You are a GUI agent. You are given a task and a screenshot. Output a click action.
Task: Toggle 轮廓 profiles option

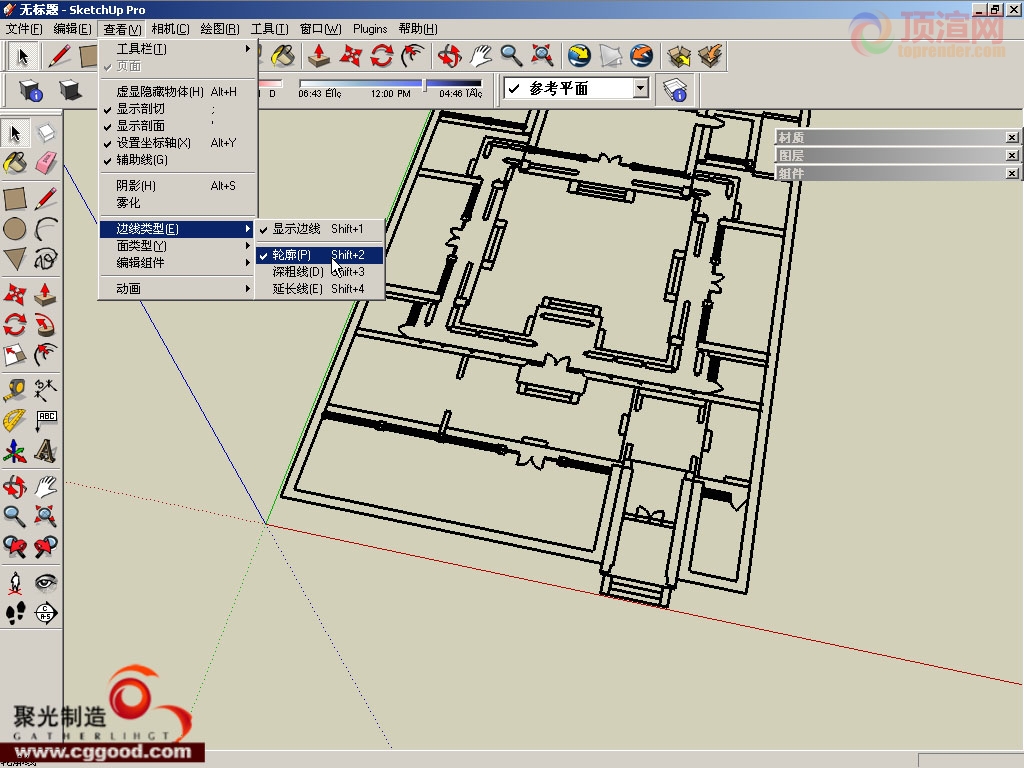pos(319,255)
